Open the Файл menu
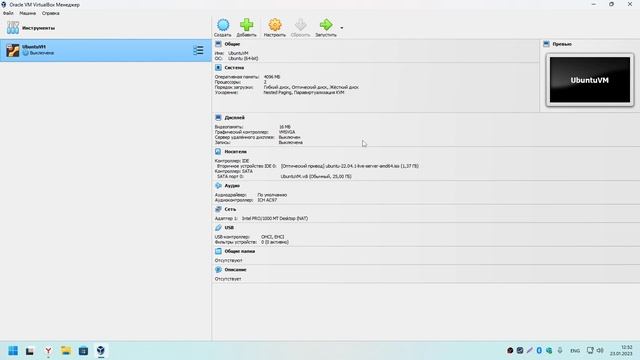The height and width of the screenshot is (360, 640). coord(8,13)
